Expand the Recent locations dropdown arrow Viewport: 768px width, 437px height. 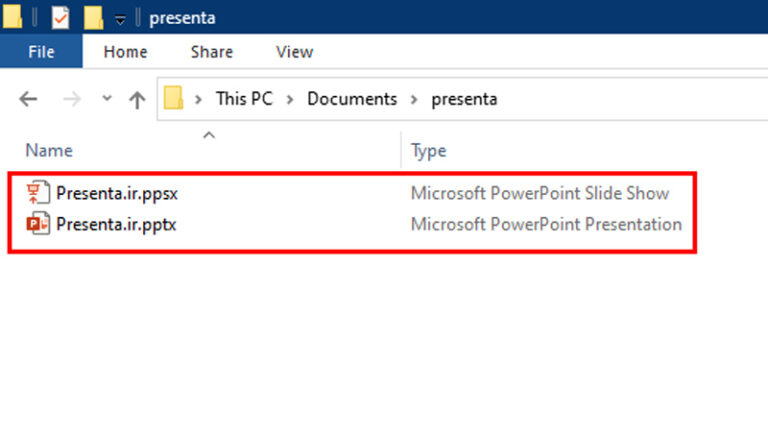tap(107, 99)
